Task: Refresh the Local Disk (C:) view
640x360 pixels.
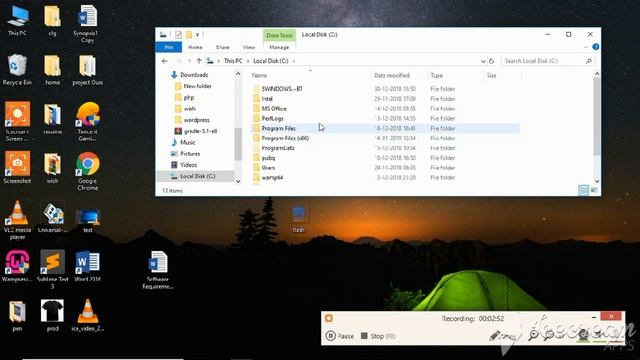Action: point(491,61)
